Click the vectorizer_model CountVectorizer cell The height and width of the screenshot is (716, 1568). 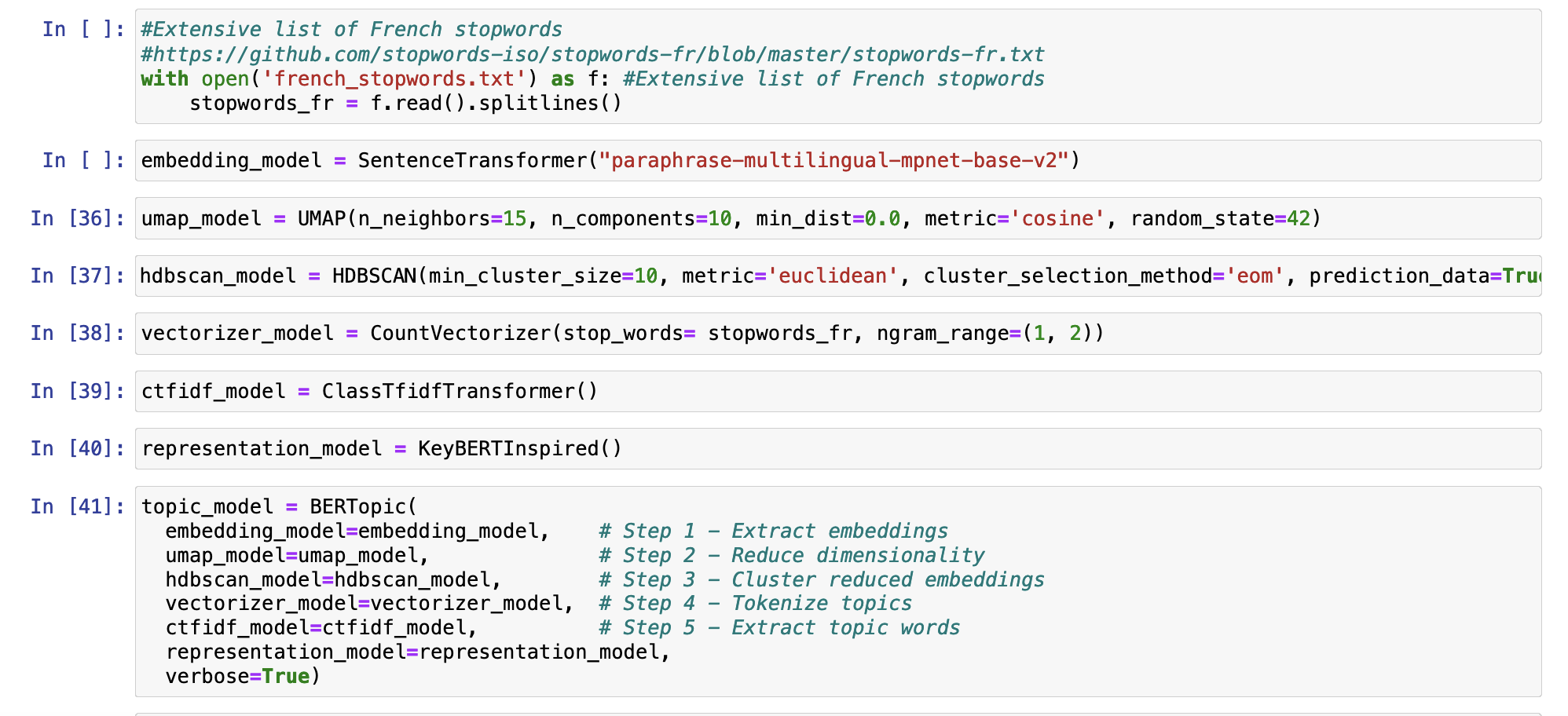[837, 334]
